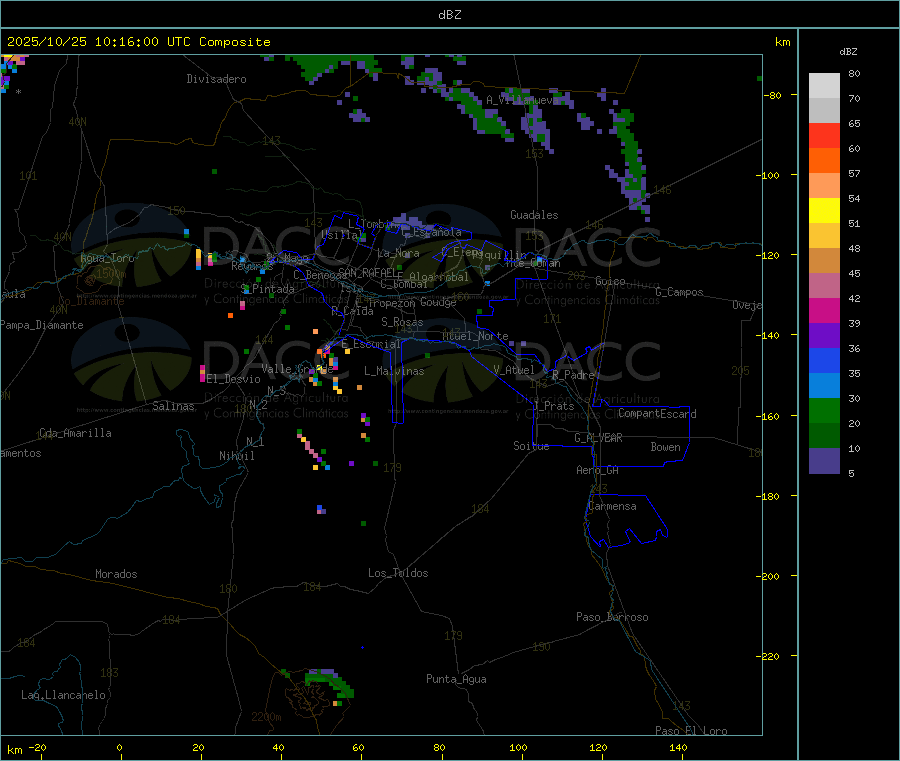Click the timestamp '2025/10/25 10:16:00 UTC Composite'
Image resolution: width=900 pixels, height=761 pixels.
[x=138, y=42]
